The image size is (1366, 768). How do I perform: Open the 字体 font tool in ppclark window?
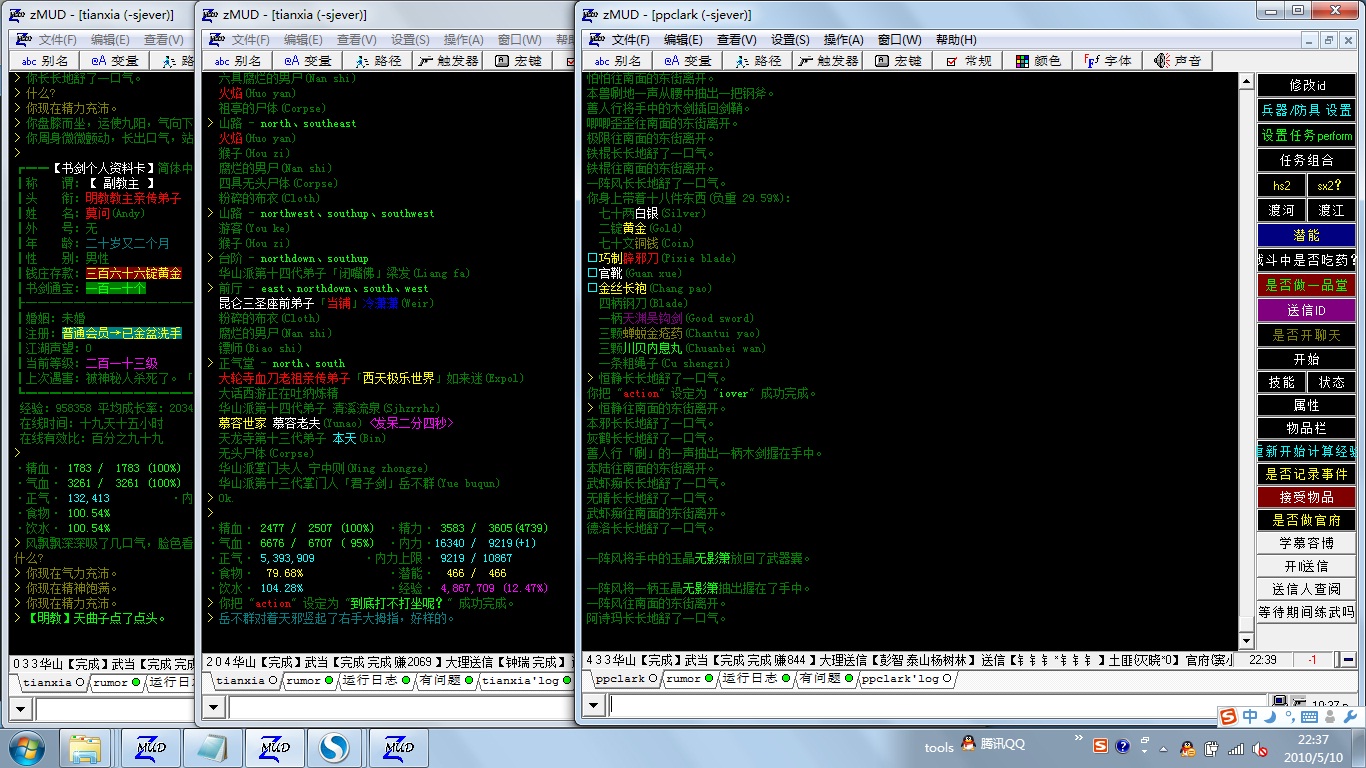[1108, 61]
